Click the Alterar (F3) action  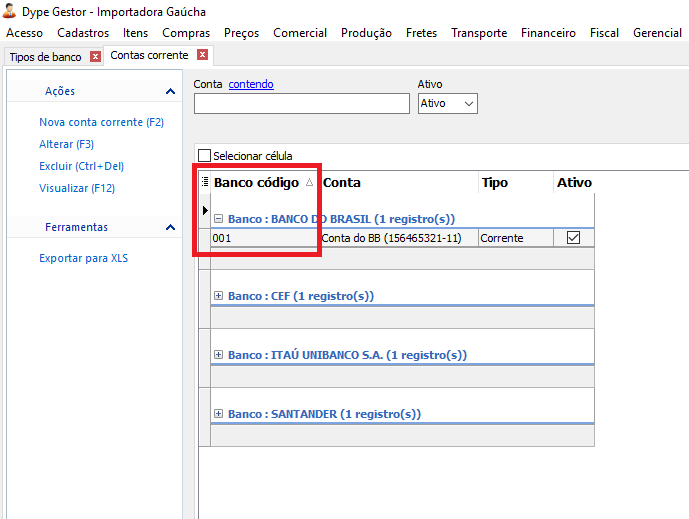tap(66, 144)
